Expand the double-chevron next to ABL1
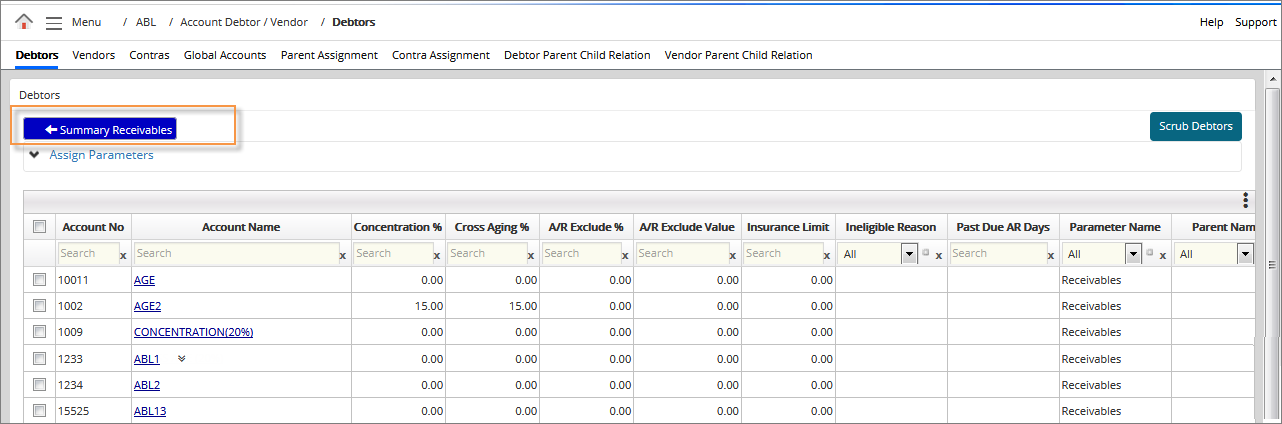Image resolution: width=1282 pixels, height=424 pixels. coord(182,358)
